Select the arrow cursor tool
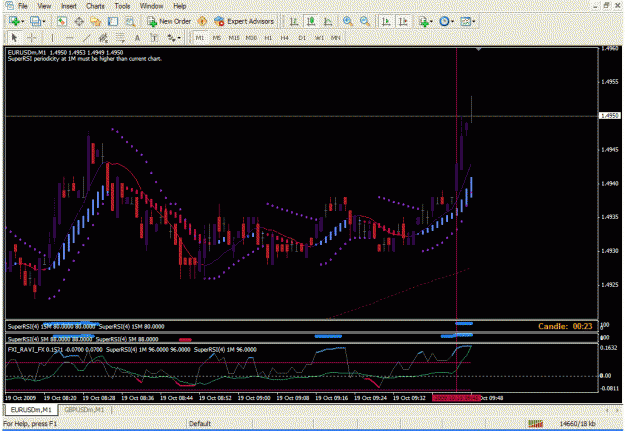625x431 pixels. coord(14,38)
